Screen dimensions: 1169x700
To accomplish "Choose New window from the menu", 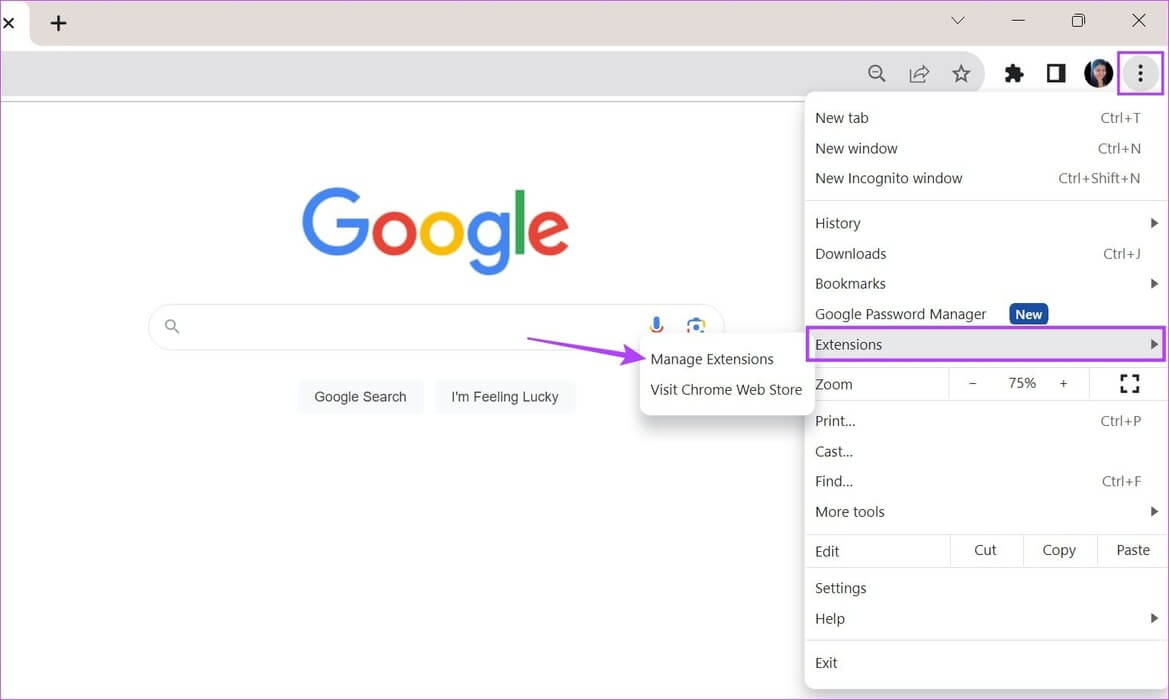I will click(x=986, y=148).
